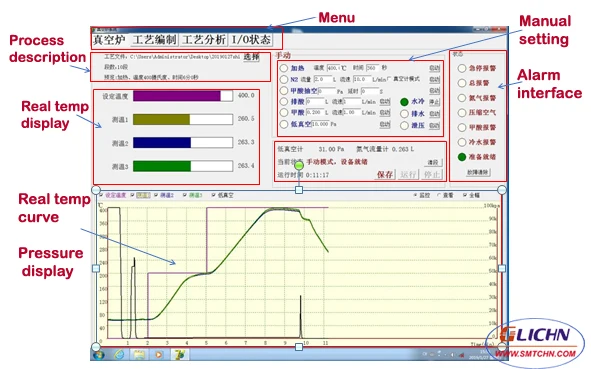The height and width of the screenshot is (369, 591).
Task: Toggle 测温3 curve checkbox above chart
Action: tap(185, 195)
